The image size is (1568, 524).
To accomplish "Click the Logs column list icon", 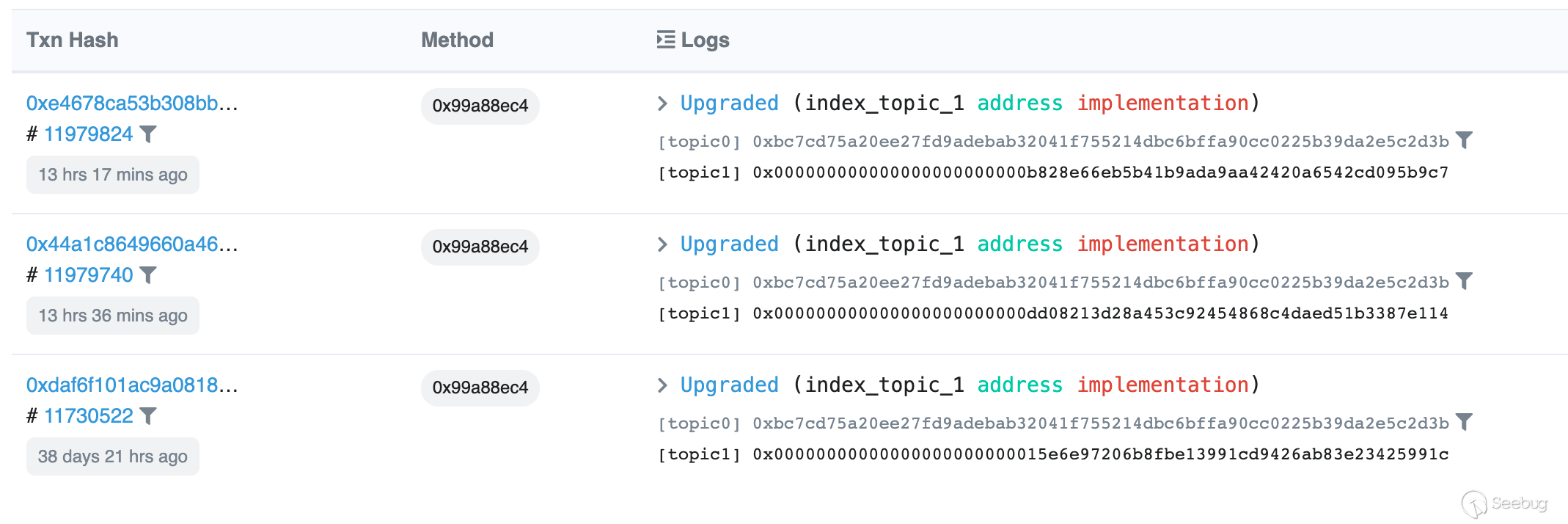I will (665, 40).
